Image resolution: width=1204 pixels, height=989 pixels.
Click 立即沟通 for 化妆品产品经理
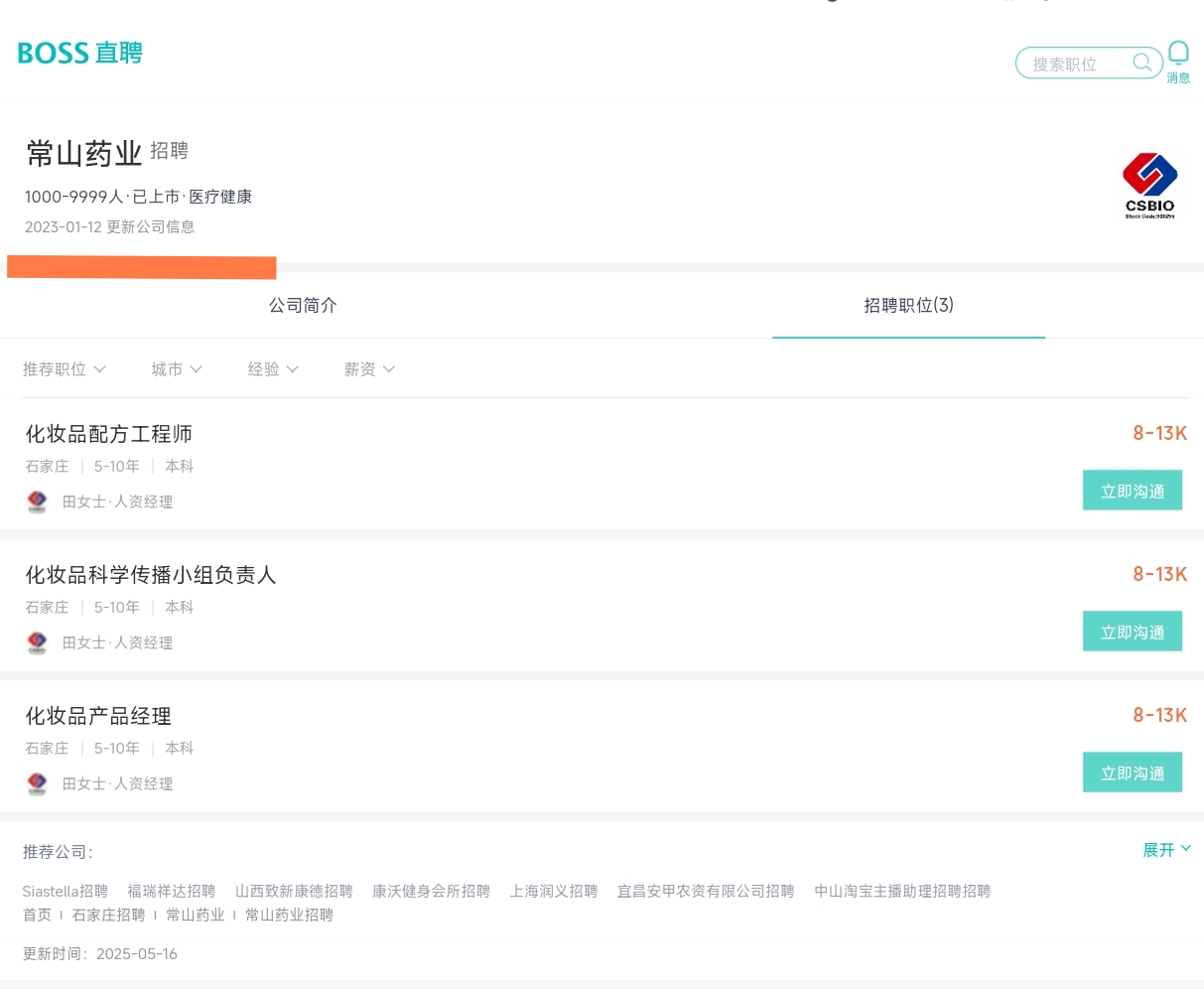point(1132,773)
